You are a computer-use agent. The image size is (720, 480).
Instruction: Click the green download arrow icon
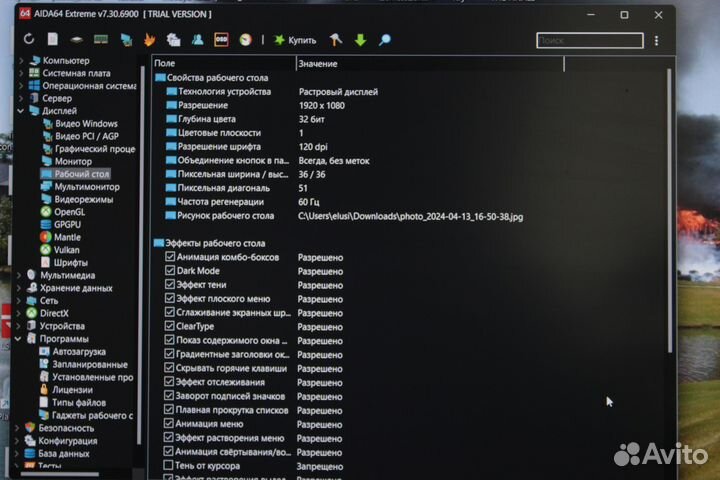(x=360, y=40)
